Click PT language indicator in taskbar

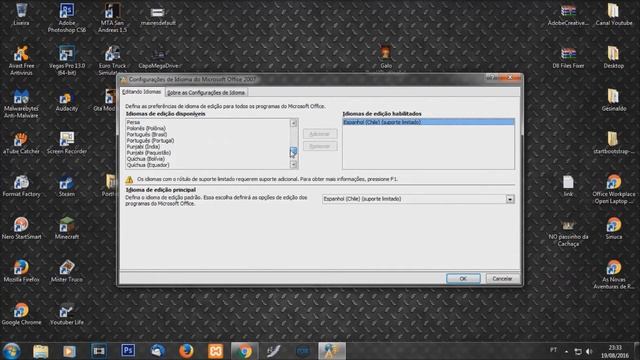coord(553,350)
